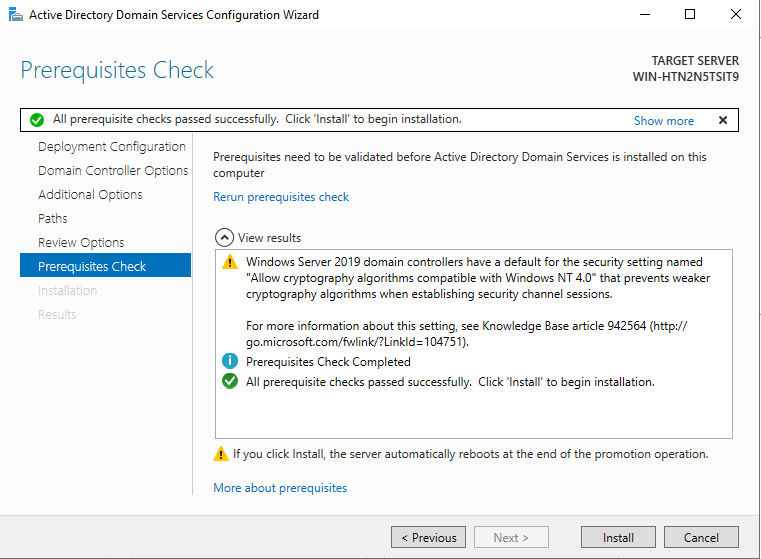Click the grayed-out Installation step
The height and width of the screenshot is (559, 761).
pos(67,290)
